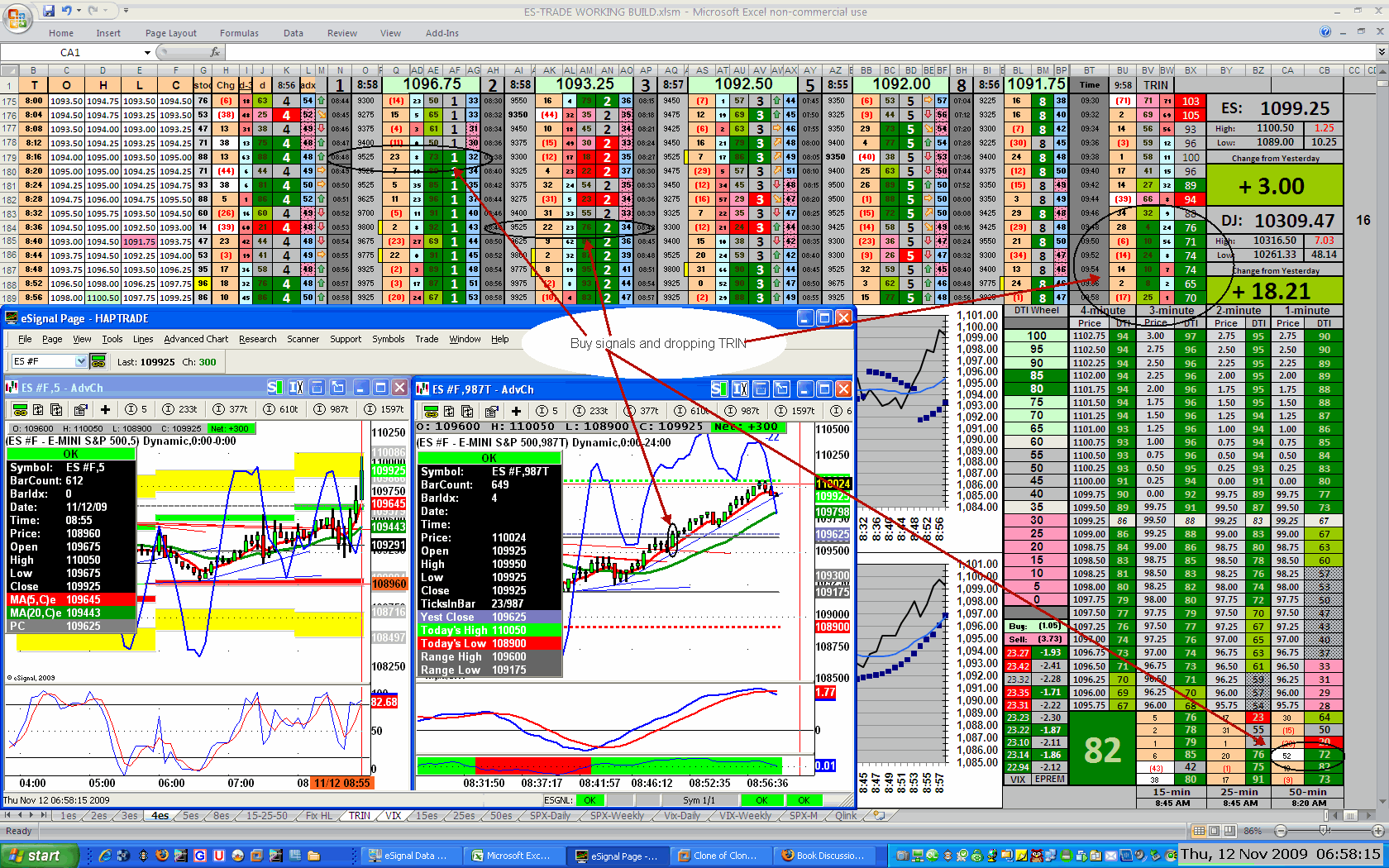Viewport: 1389px width, 868px height.
Task: Switch to Microsoft Excel taskbar button
Action: click(x=514, y=856)
